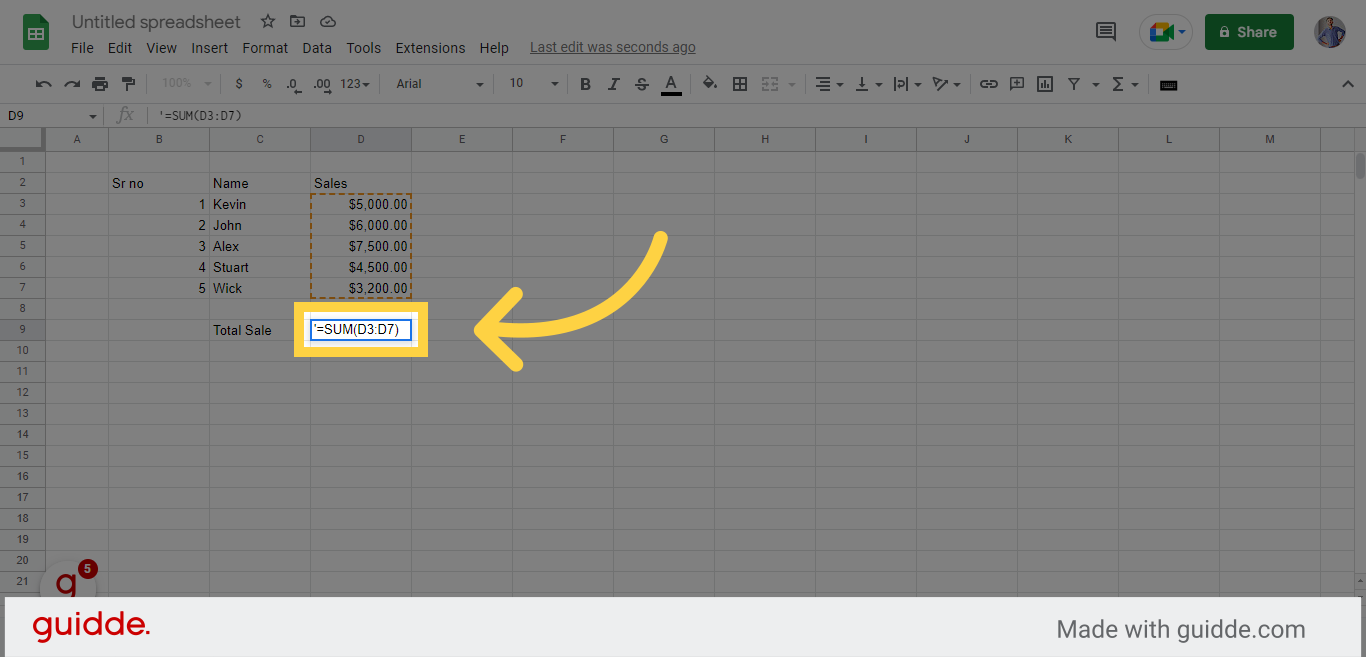Toggle italic formatting
The width and height of the screenshot is (1366, 657).
point(613,84)
